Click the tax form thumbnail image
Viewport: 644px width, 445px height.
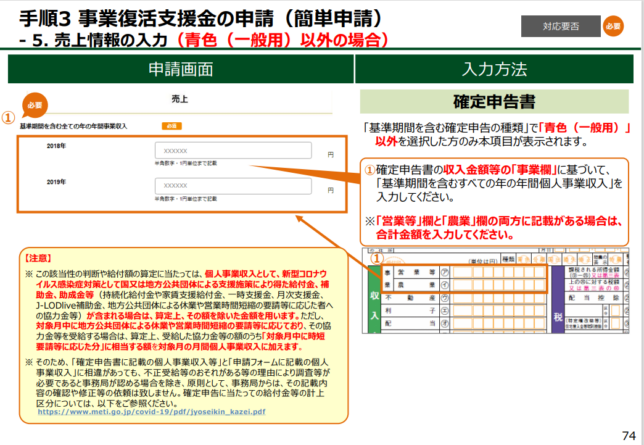[495, 291]
